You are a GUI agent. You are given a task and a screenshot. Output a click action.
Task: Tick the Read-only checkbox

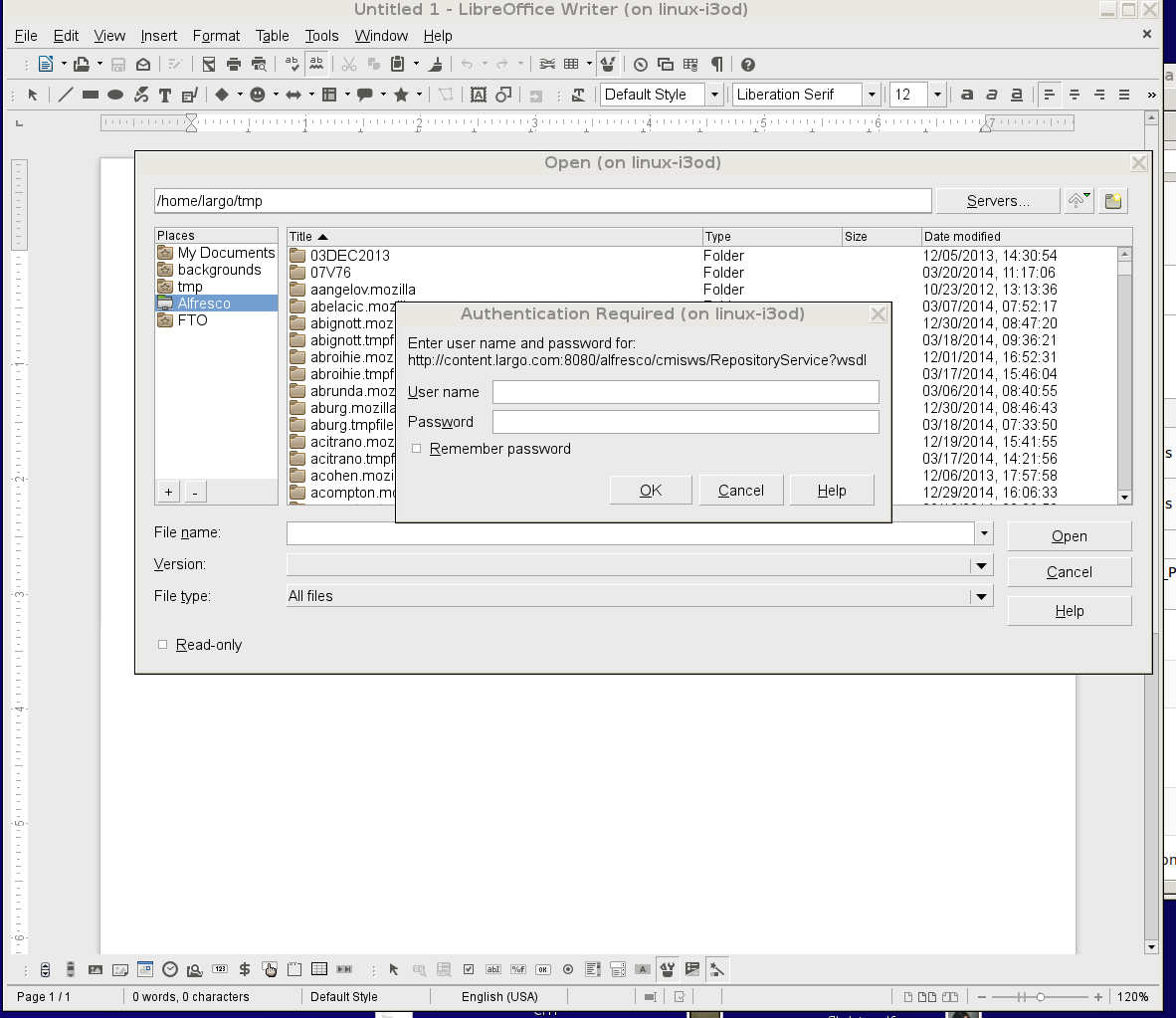pos(163,645)
